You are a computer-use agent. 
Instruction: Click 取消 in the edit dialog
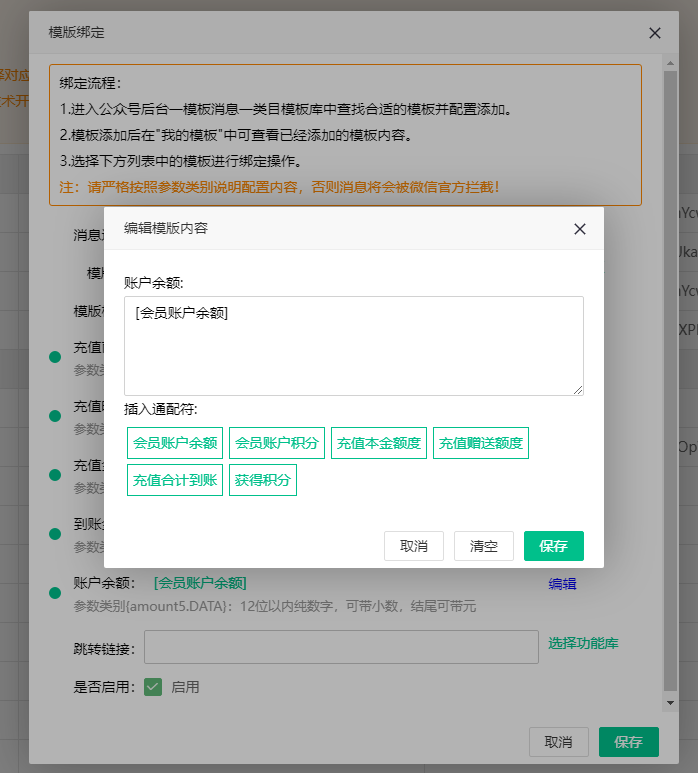pyautogui.click(x=414, y=546)
